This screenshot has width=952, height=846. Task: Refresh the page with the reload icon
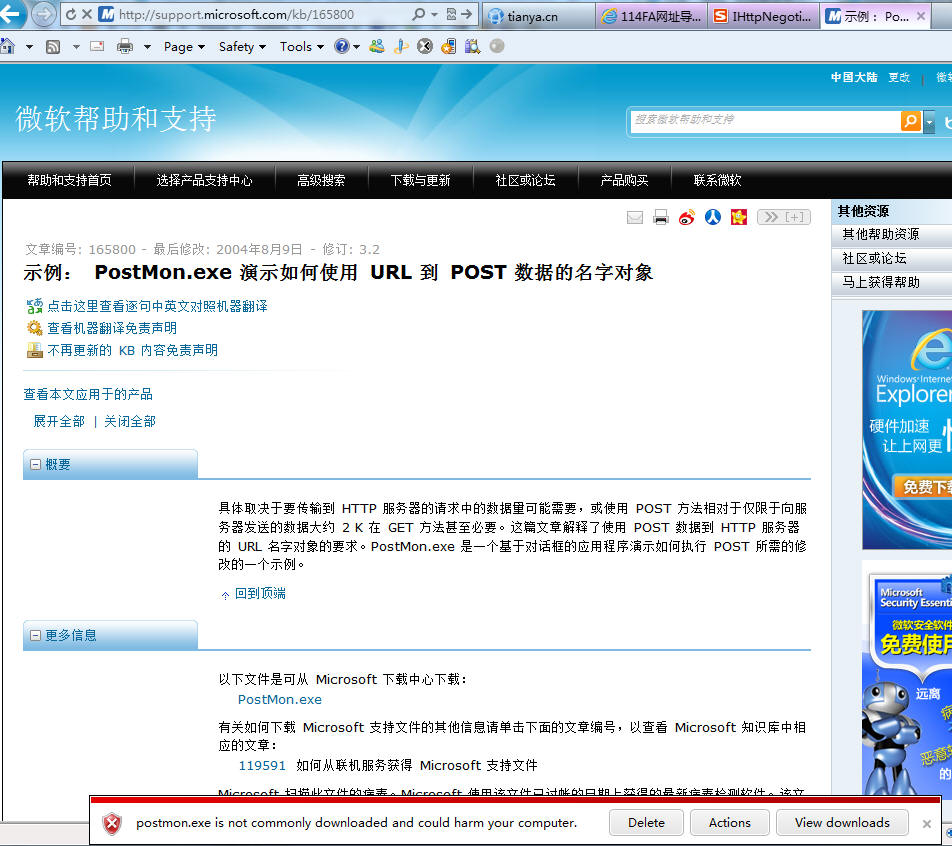71,14
